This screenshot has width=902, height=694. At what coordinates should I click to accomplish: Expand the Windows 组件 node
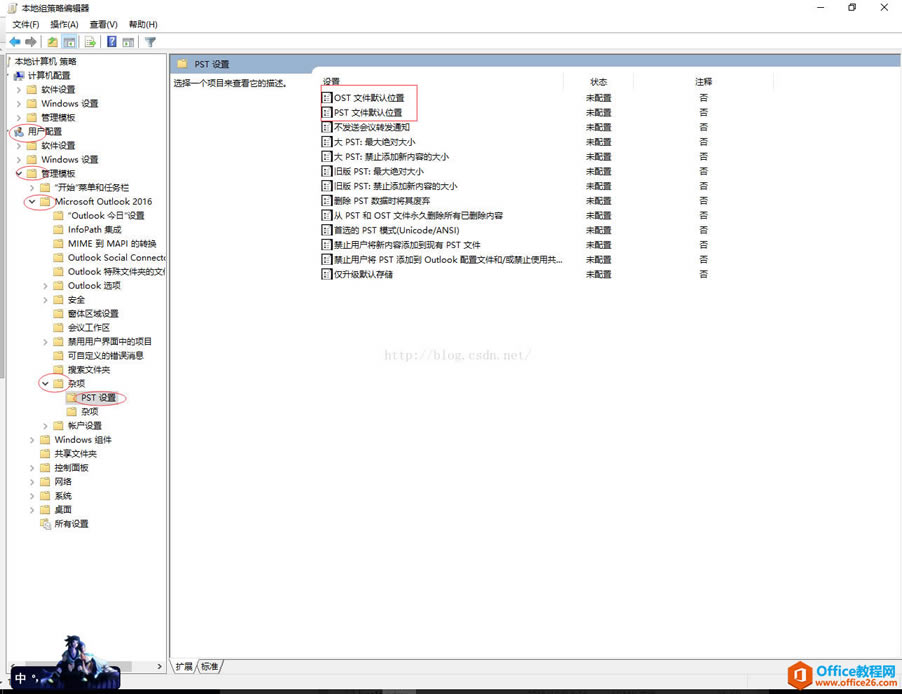click(x=32, y=440)
